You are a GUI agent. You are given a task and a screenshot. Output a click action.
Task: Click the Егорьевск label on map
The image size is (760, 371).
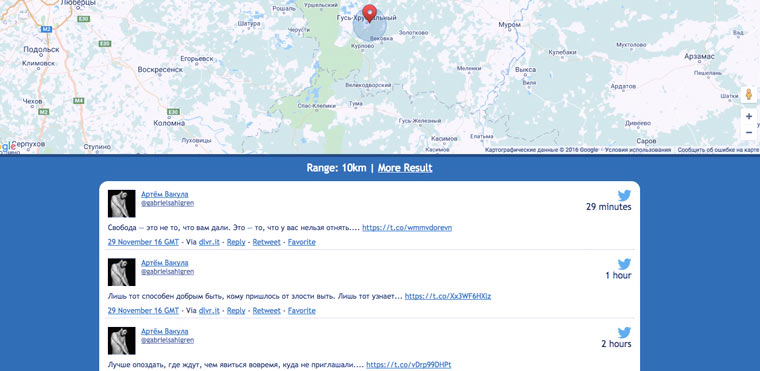(196, 58)
